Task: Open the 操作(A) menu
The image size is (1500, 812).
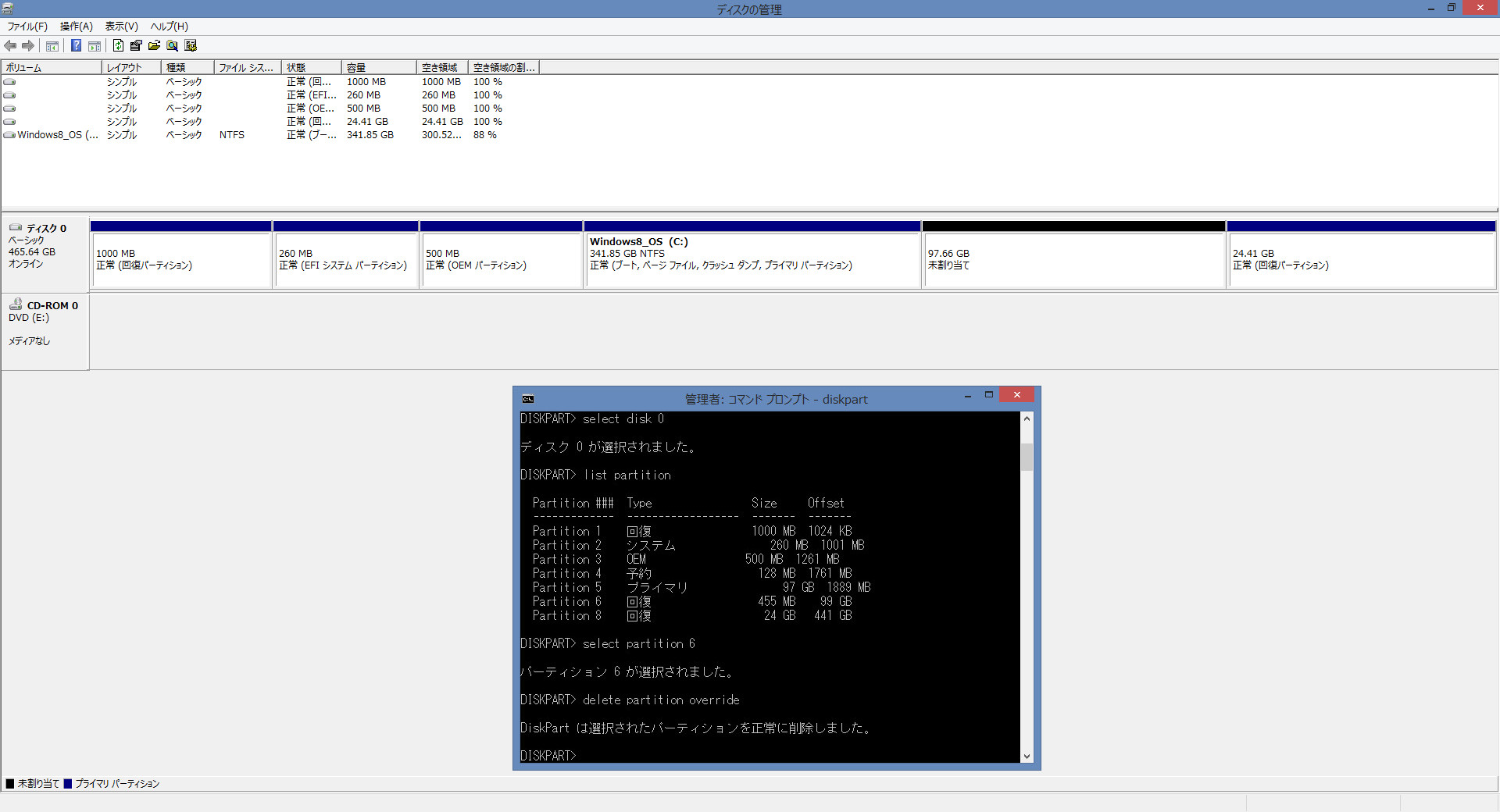Action: 76,26
